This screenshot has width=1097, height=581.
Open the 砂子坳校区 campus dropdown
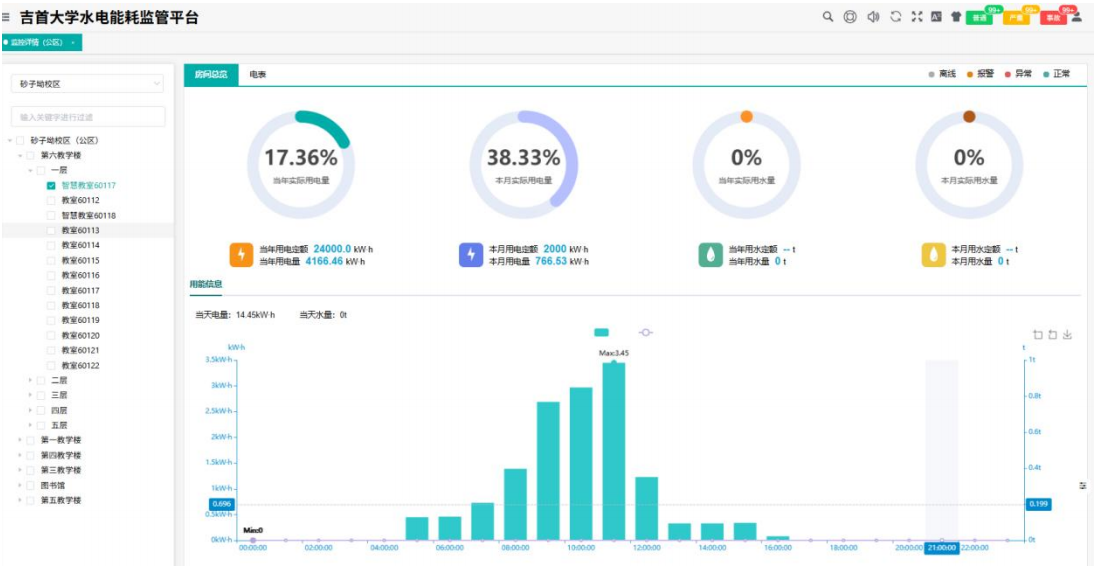click(x=87, y=84)
